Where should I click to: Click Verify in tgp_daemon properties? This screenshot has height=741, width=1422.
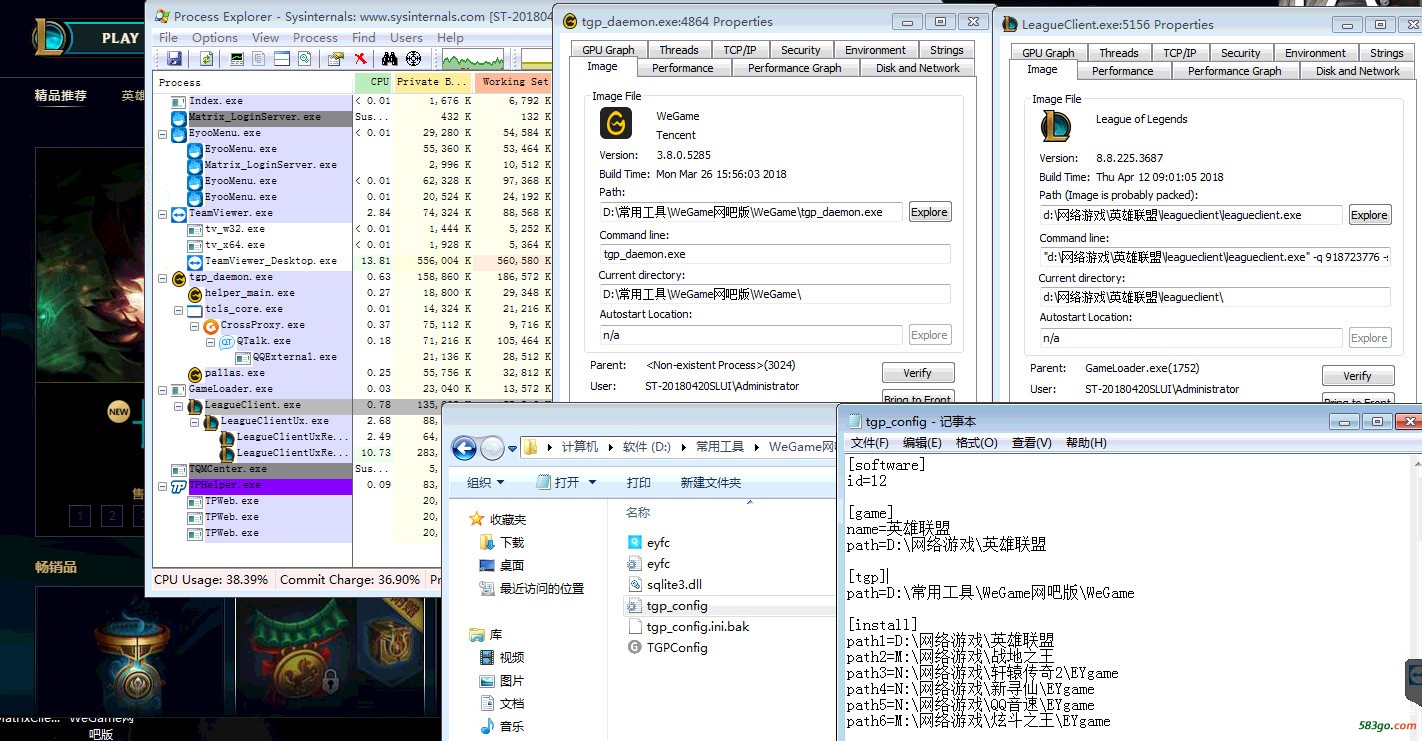pos(917,373)
